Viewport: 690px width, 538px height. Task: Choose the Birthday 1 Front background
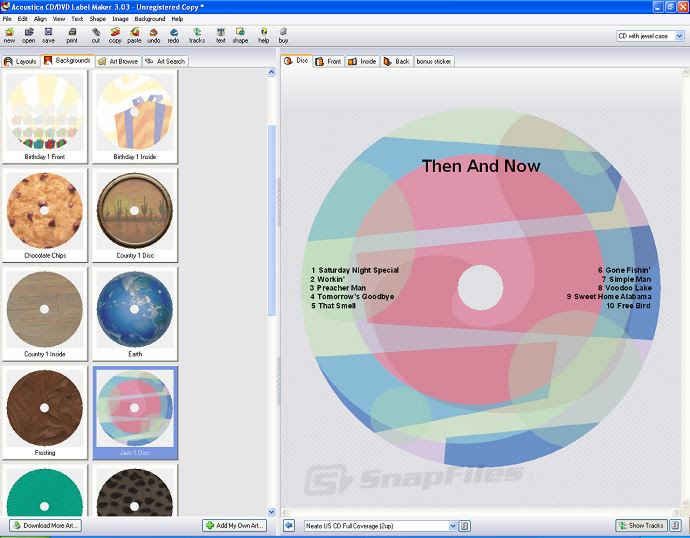click(x=45, y=117)
